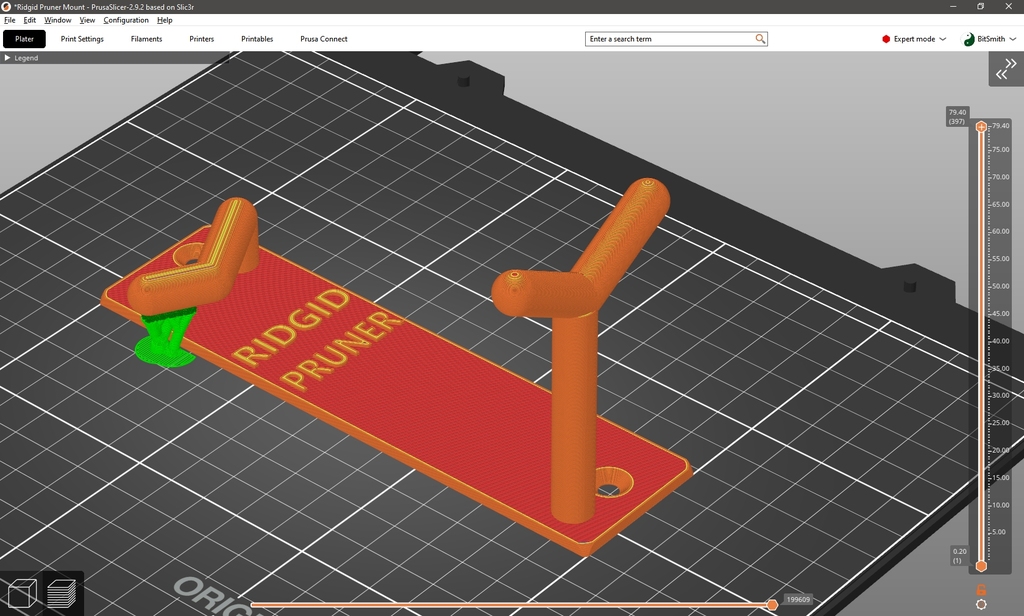This screenshot has height=616, width=1024.
Task: Open the File menu
Action: click(x=10, y=20)
